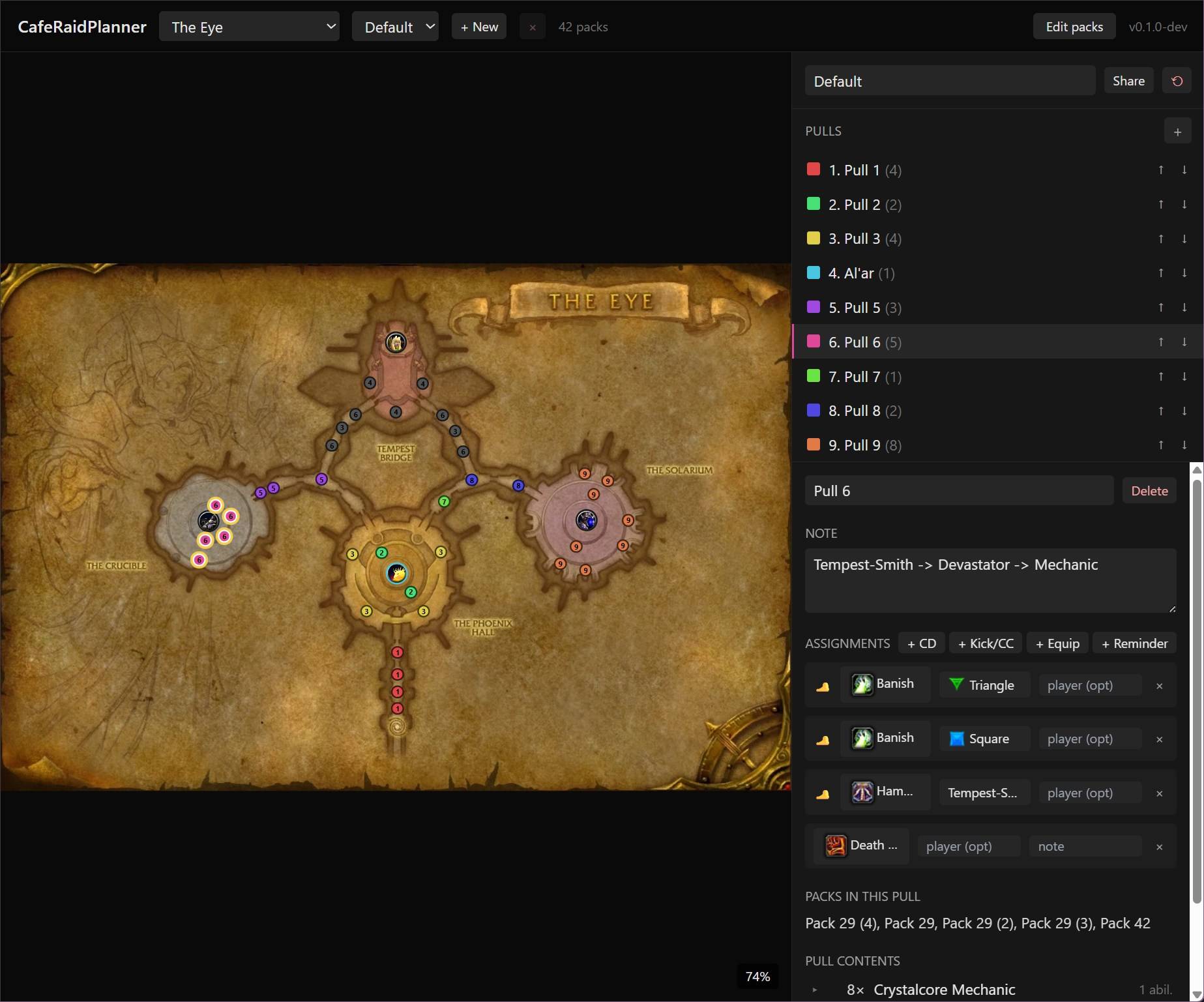Click the boss icon in The Crucible
Viewport: 1204px width, 1002px height.
click(x=208, y=522)
